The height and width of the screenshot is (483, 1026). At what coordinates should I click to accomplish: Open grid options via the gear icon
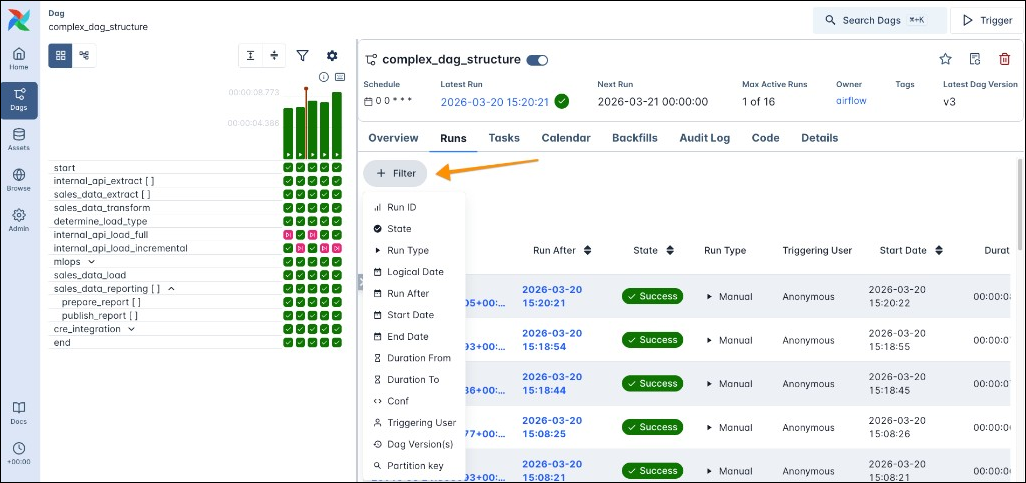[x=332, y=56]
